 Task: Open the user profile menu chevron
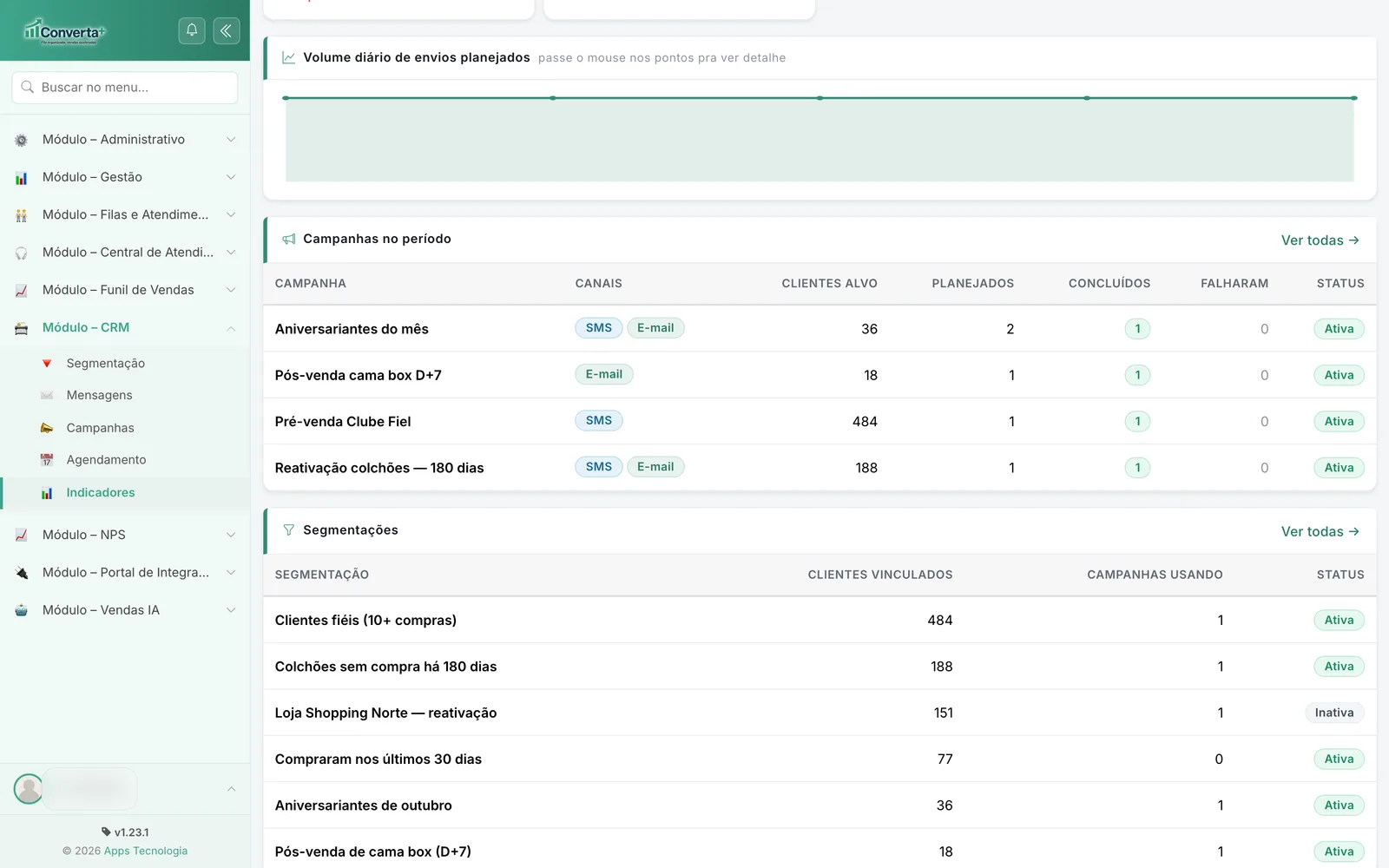click(231, 789)
